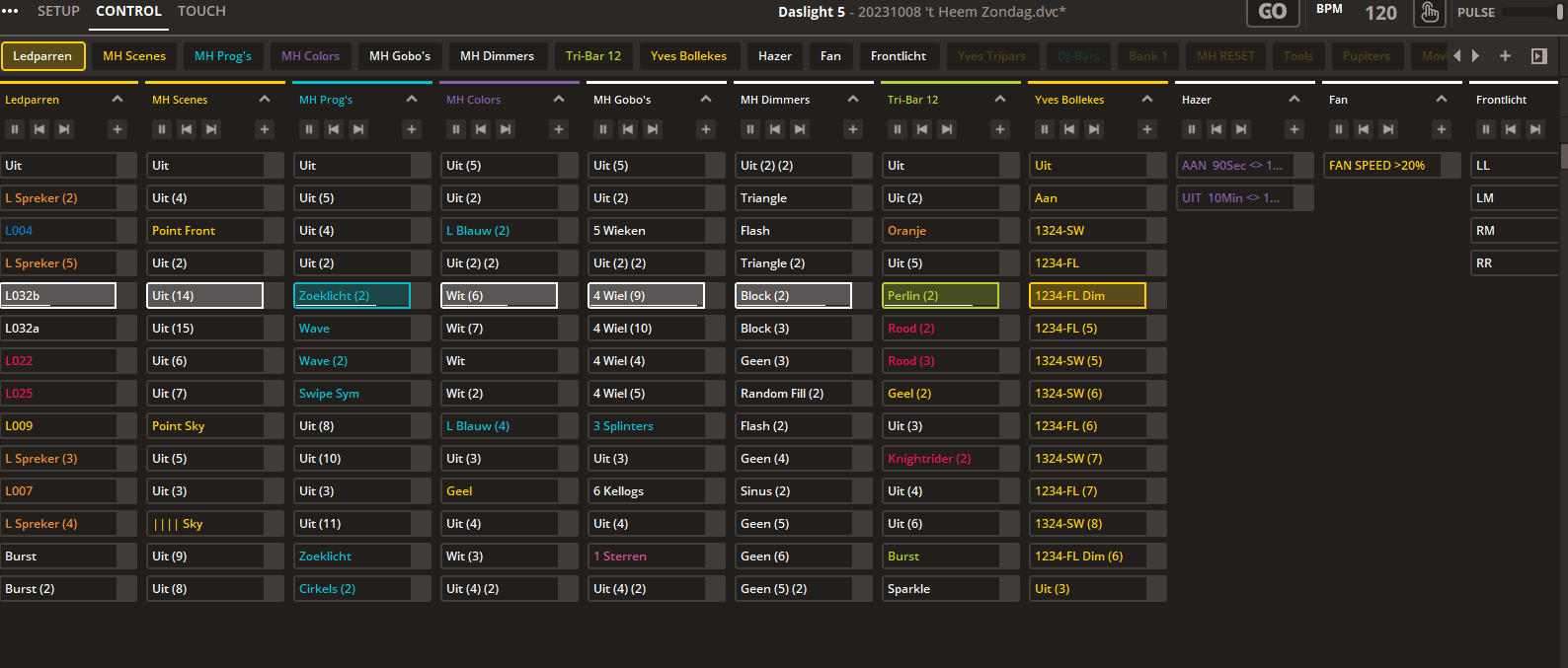Open the MH Scenes page tab
This screenshot has width=1568, height=668.
(134, 56)
